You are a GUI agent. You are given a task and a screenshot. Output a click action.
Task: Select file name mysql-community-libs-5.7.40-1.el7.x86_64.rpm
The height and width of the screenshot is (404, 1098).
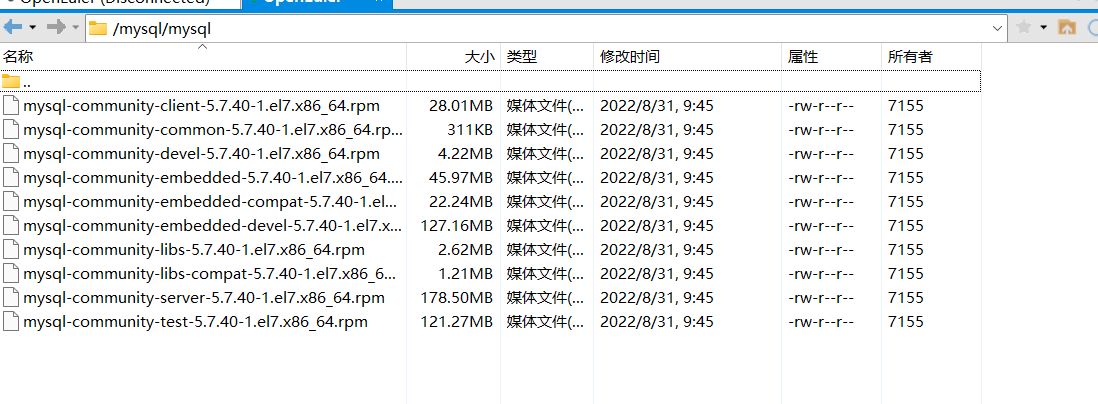[x=193, y=249]
